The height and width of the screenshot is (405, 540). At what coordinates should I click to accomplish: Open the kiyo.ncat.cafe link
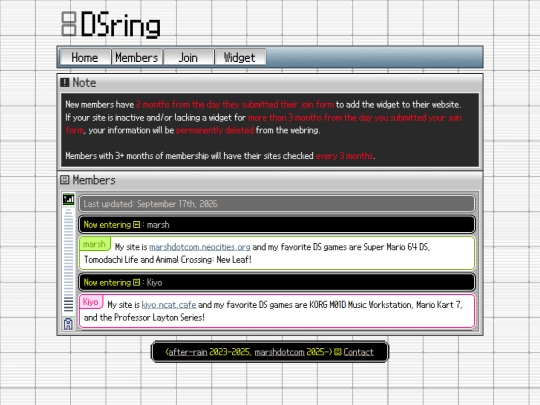(169, 305)
